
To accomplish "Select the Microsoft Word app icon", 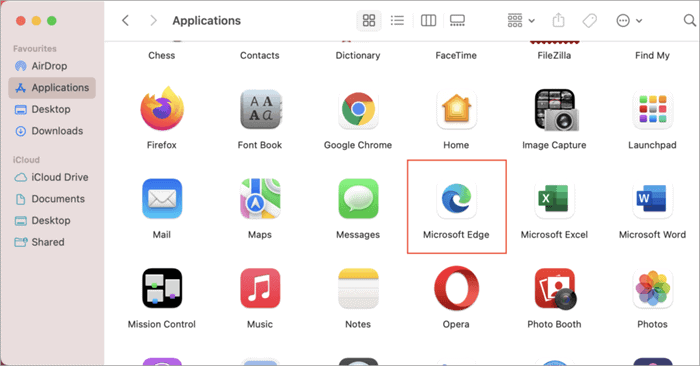I will pos(652,199).
